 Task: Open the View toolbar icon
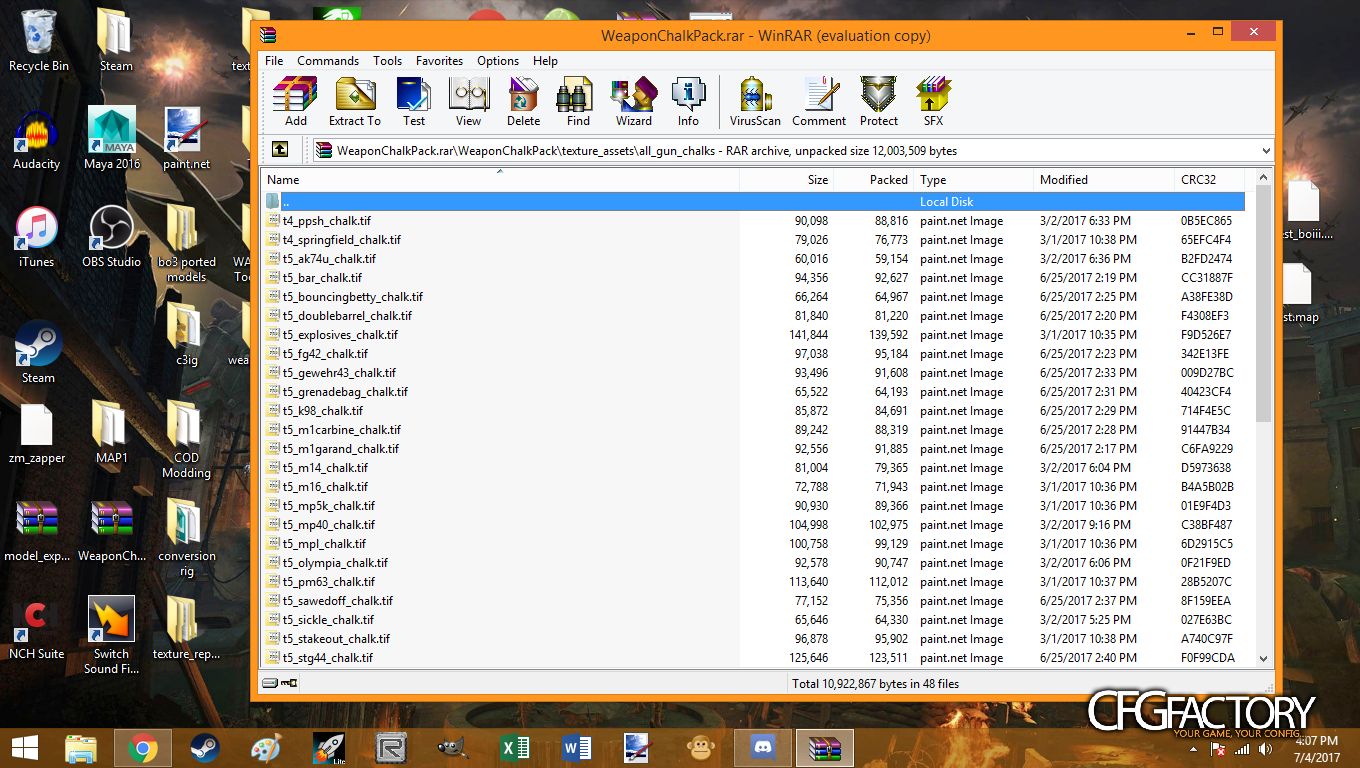coord(468,101)
